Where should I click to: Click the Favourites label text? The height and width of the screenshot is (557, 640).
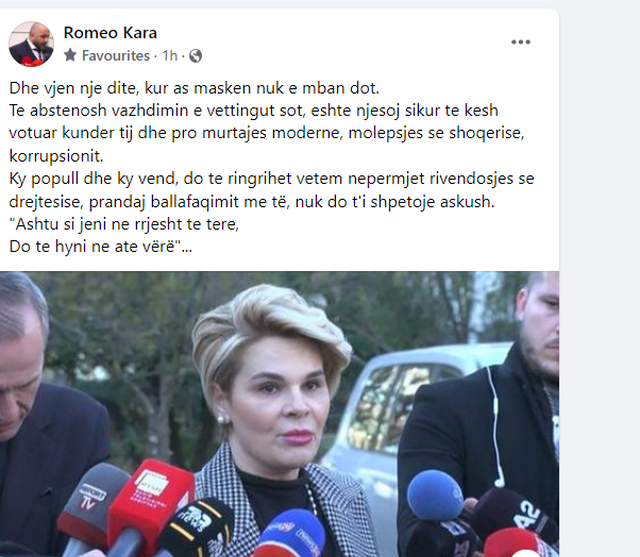(116, 55)
